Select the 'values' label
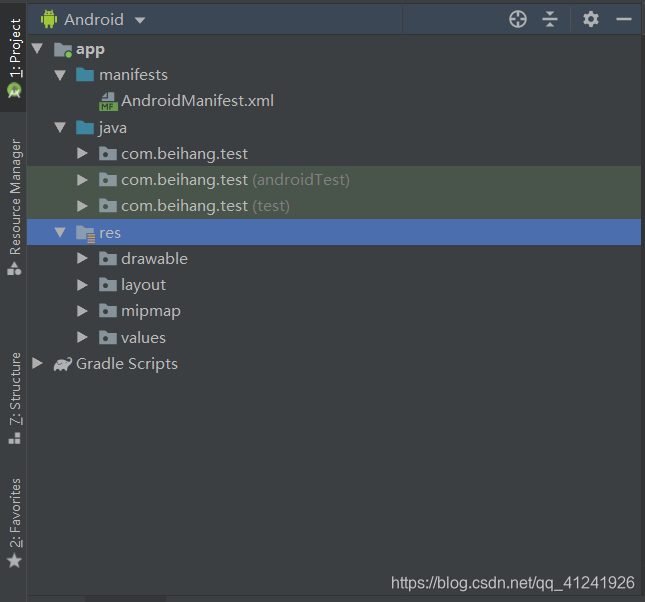Screen dimensions: 645x602 (144, 338)
